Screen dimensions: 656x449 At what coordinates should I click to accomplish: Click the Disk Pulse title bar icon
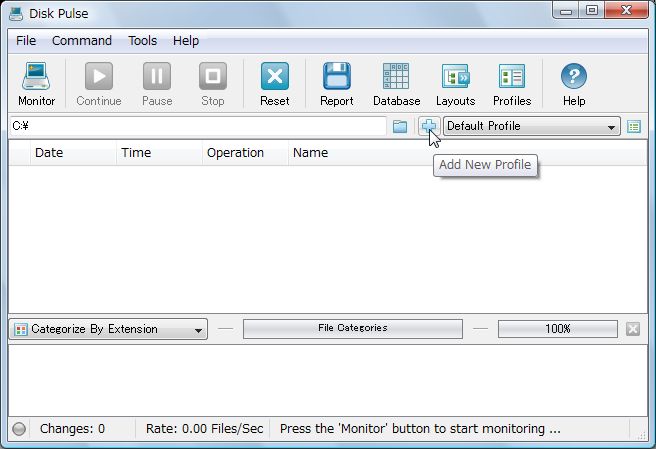[16, 13]
